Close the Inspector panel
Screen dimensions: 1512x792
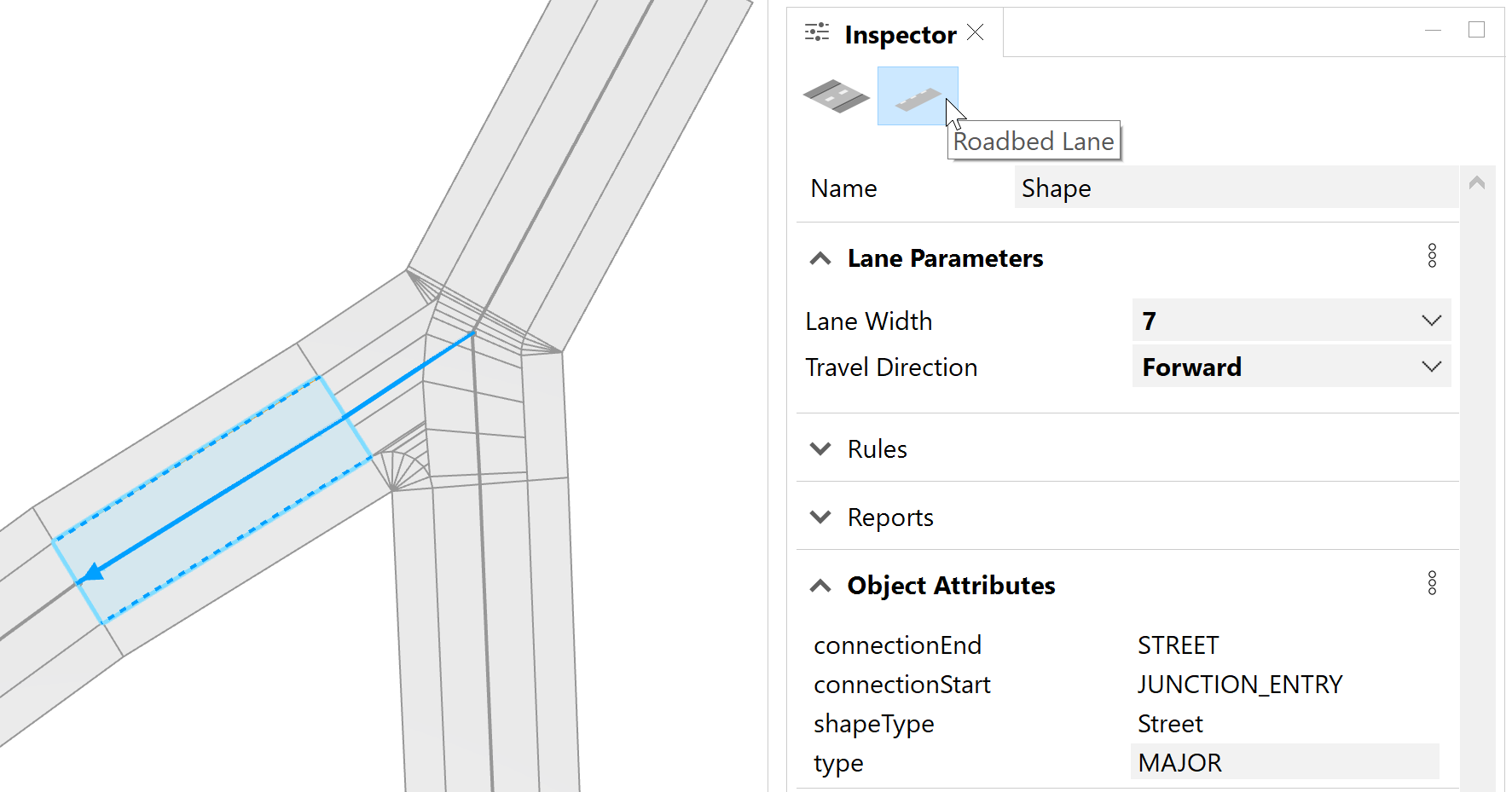(x=975, y=32)
